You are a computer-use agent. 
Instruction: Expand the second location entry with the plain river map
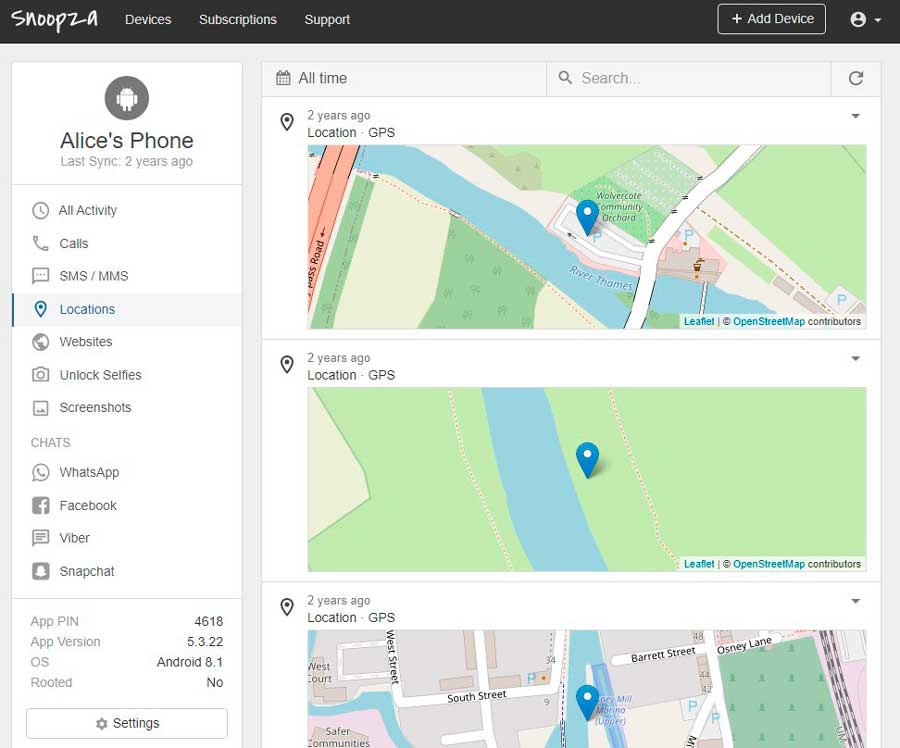tap(855, 359)
